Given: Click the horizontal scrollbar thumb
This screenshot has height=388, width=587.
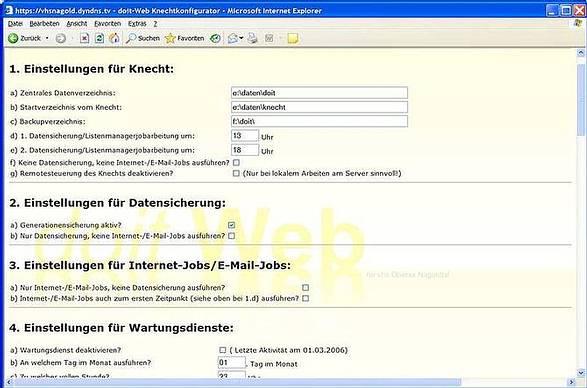Looking at the screenshot, I should [x=237, y=382].
